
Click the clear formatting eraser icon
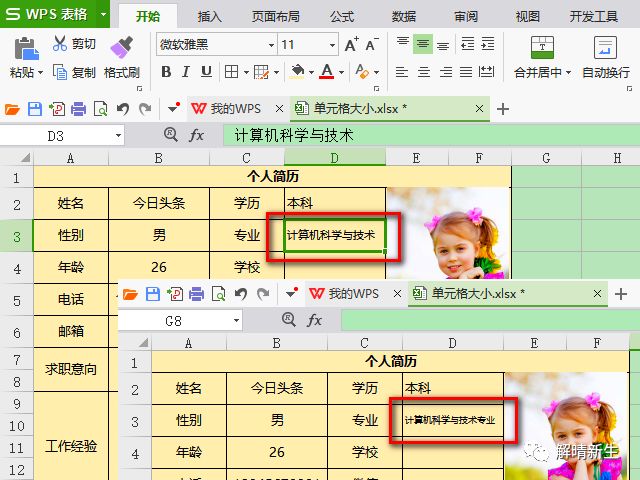click(362, 72)
